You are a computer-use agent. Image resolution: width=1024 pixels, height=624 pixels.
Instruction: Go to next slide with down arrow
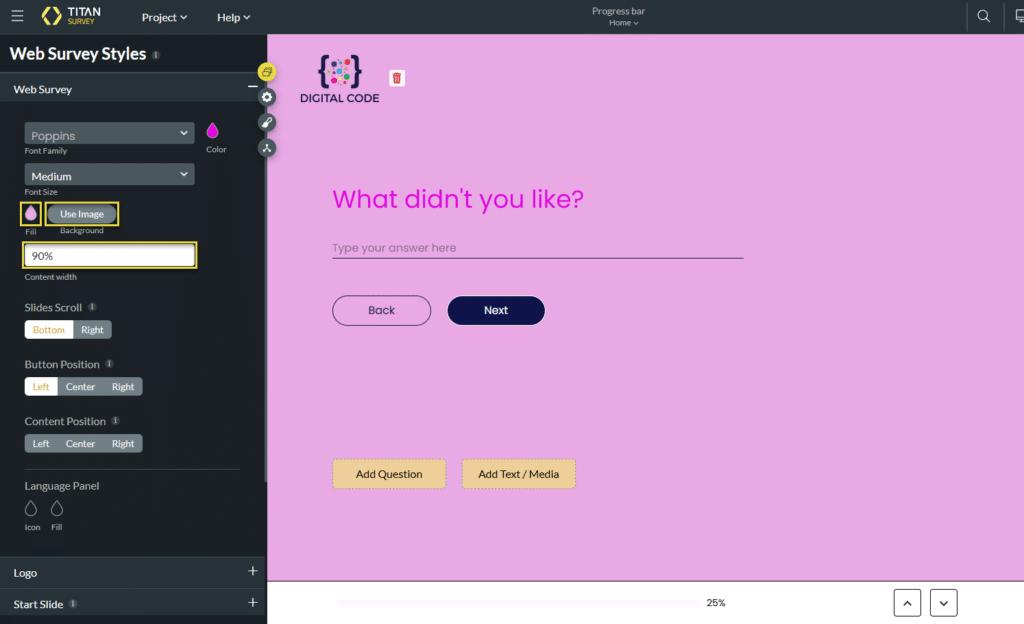(944, 603)
